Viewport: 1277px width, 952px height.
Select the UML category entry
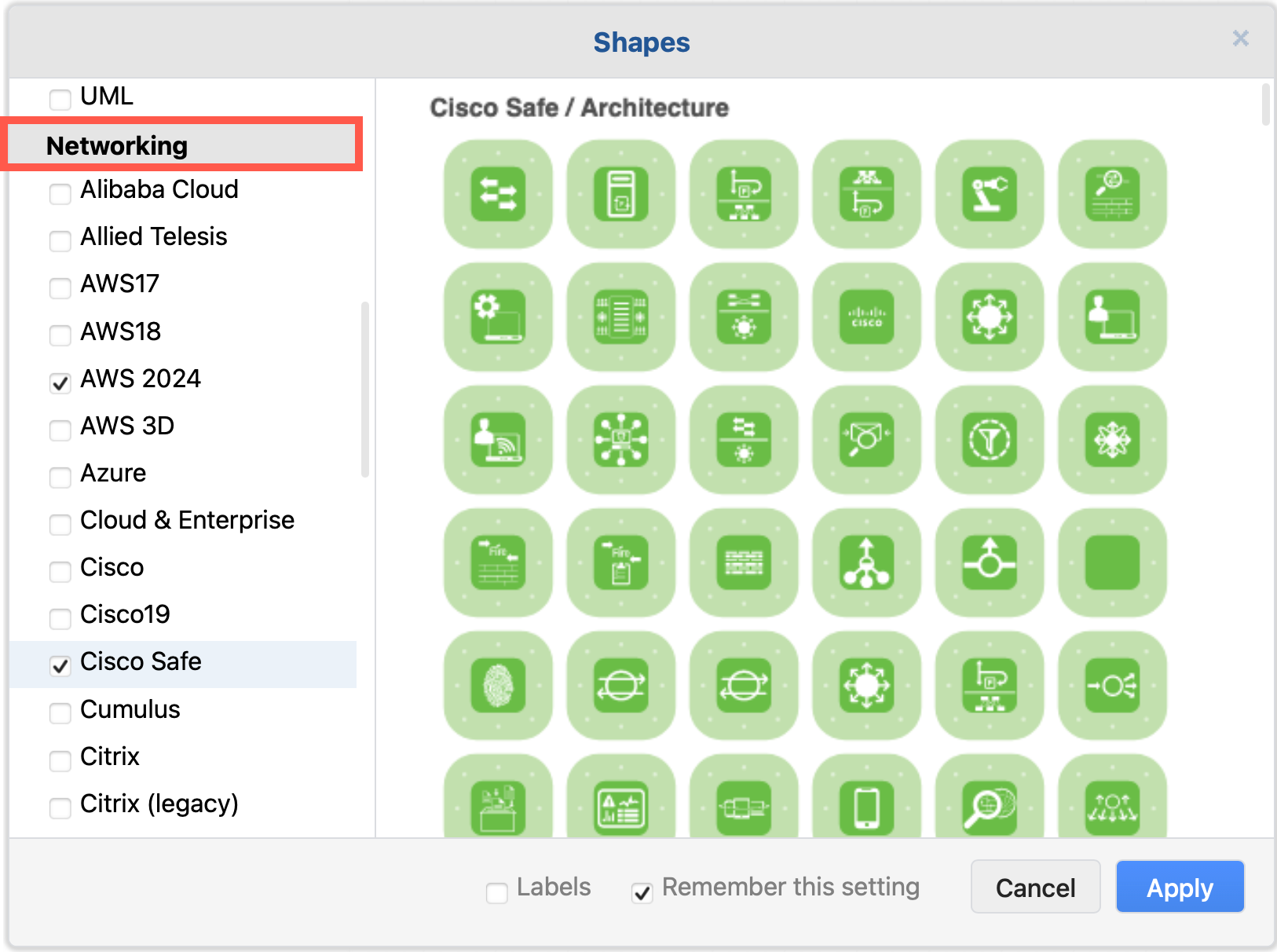click(x=106, y=96)
